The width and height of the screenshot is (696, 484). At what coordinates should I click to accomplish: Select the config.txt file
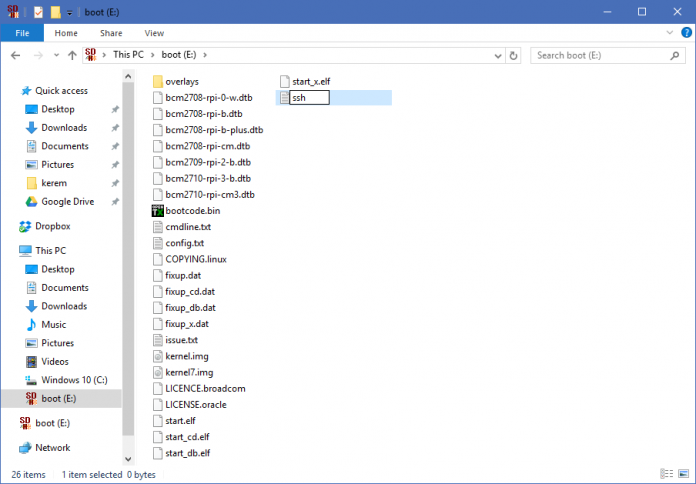point(184,243)
